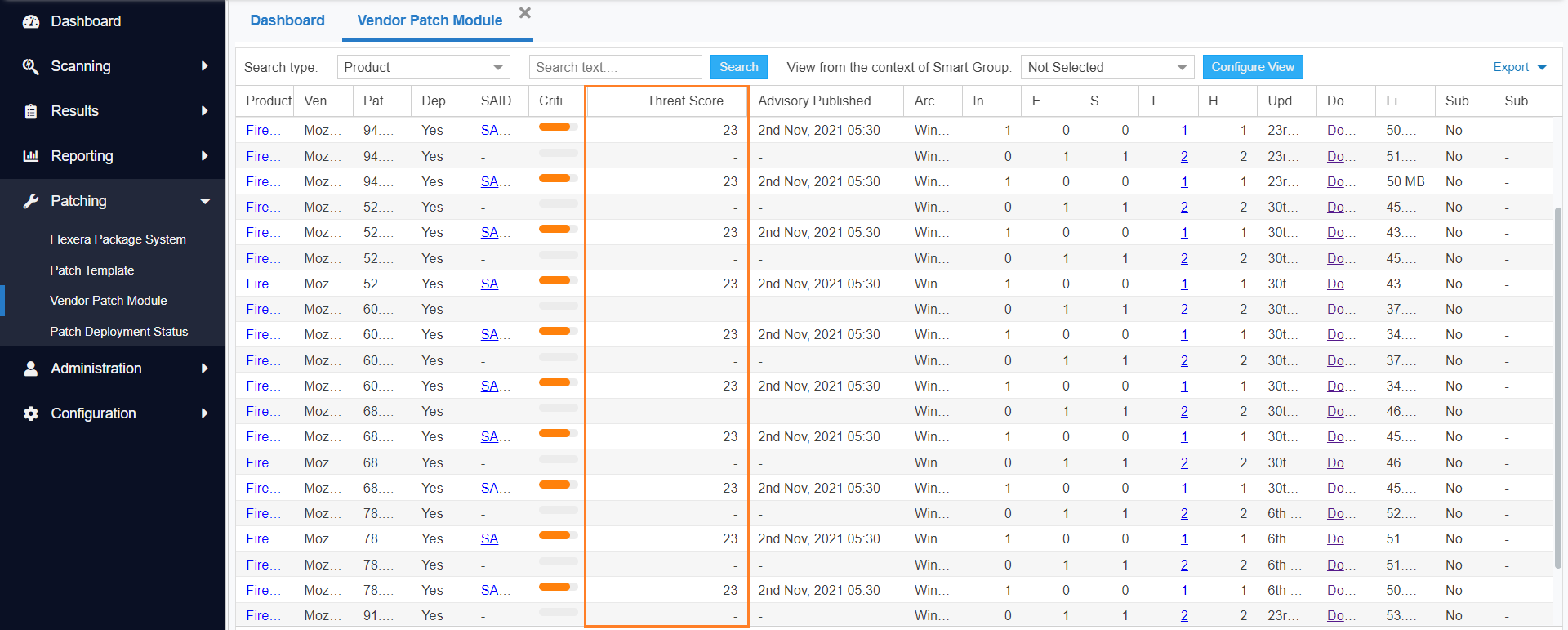Collapse the Patching menu arrow
This screenshot has width=1568, height=630.
click(x=205, y=201)
